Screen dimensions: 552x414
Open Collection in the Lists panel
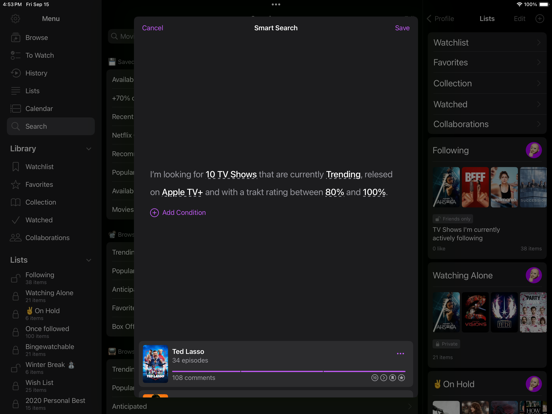coord(487,83)
